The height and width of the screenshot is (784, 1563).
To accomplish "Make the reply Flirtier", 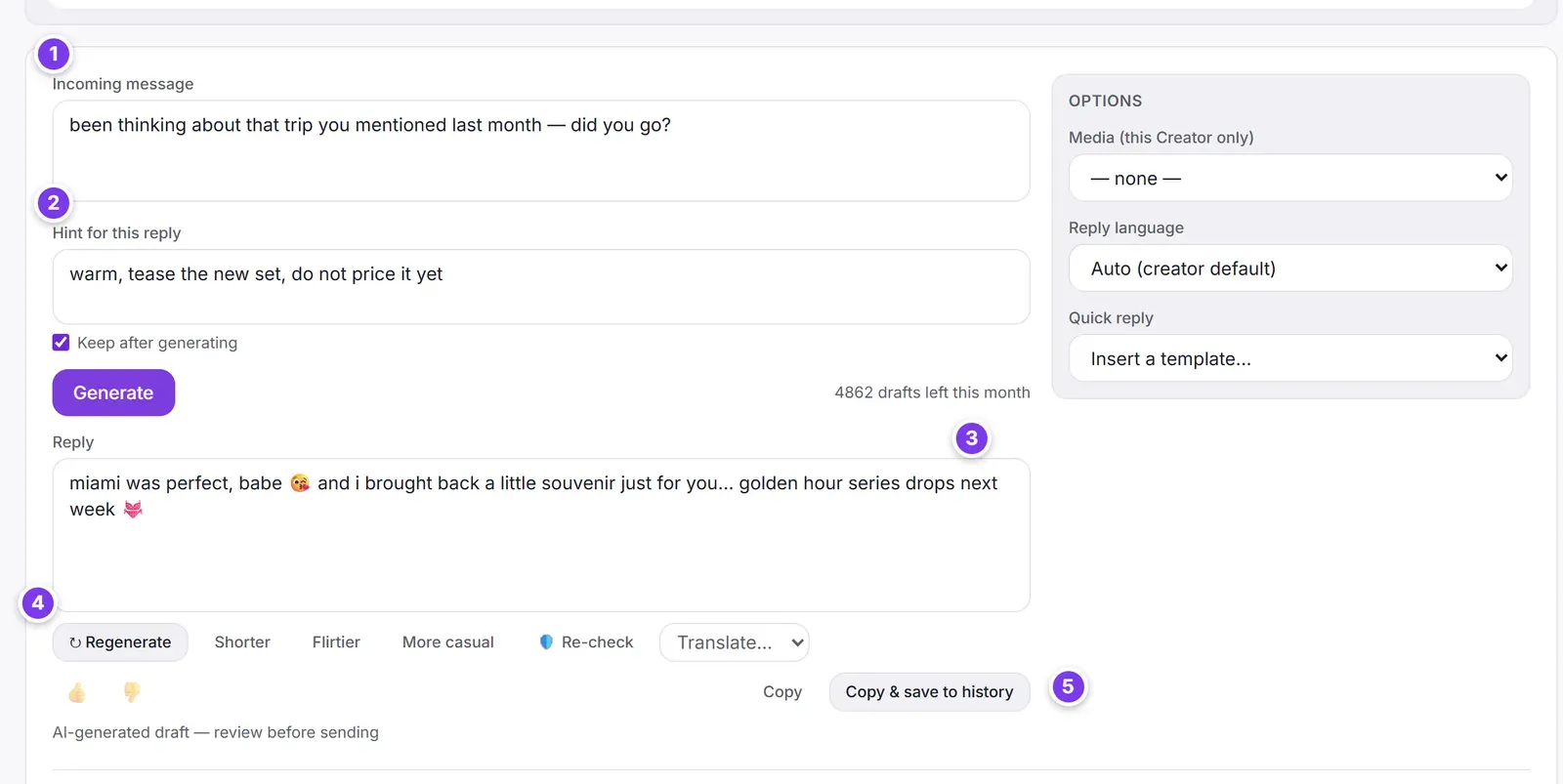I will [x=336, y=642].
